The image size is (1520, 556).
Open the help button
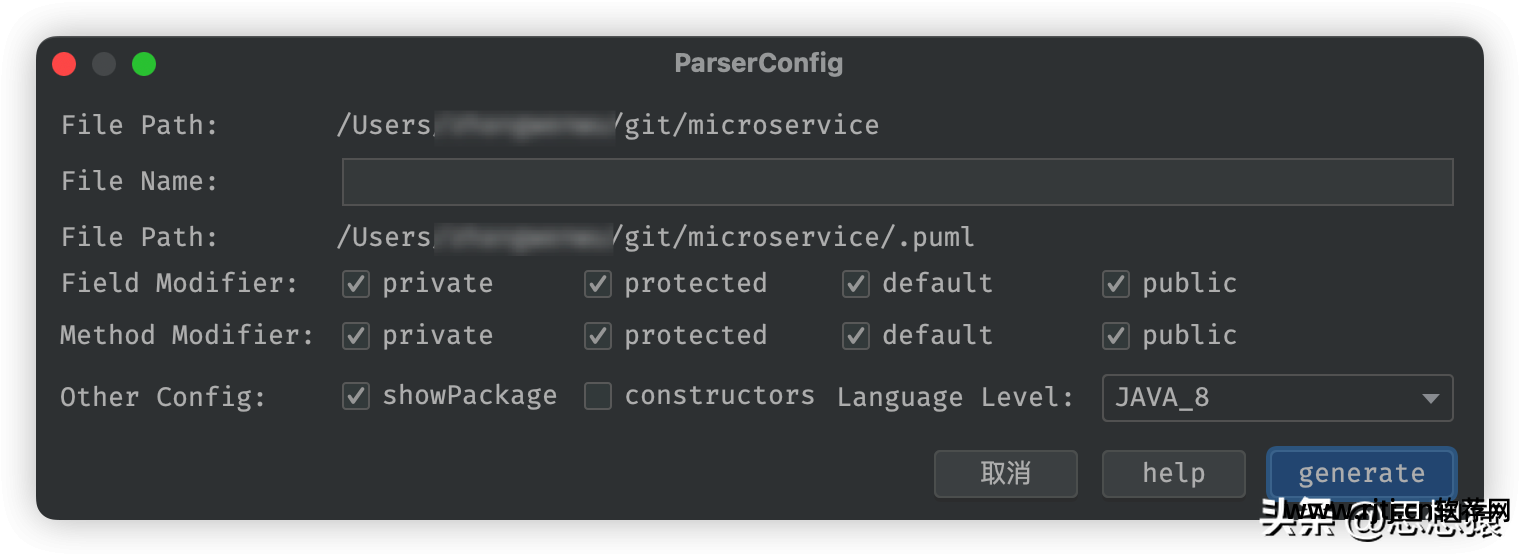coord(1174,473)
